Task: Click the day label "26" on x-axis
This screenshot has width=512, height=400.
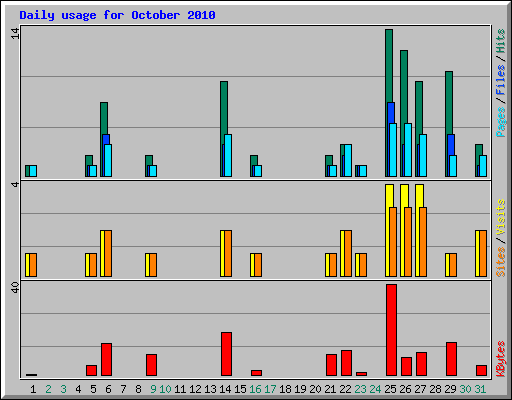Action: click(405, 389)
